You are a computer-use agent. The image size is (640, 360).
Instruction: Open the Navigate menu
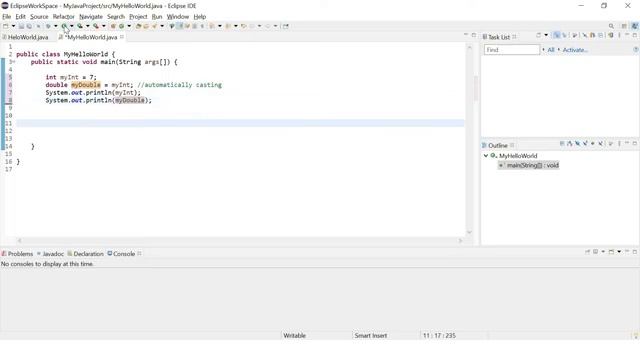click(91, 17)
